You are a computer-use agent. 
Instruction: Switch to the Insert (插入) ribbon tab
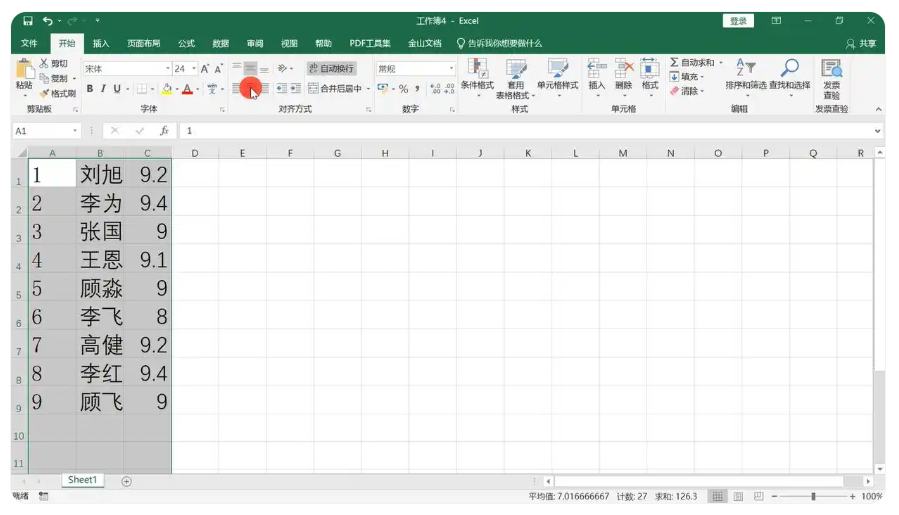pos(101,43)
